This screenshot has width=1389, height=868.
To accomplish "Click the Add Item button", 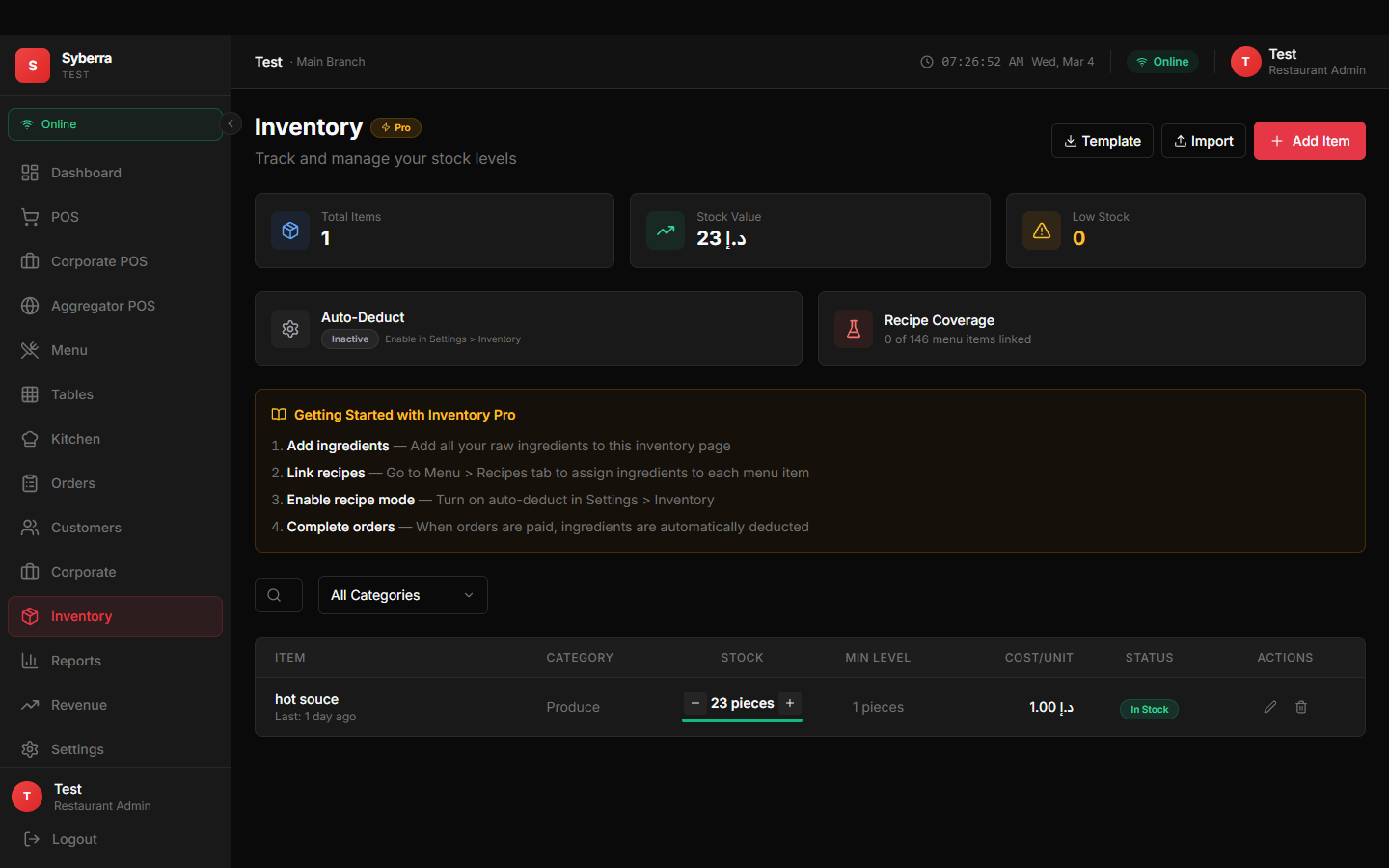I will click(x=1309, y=141).
